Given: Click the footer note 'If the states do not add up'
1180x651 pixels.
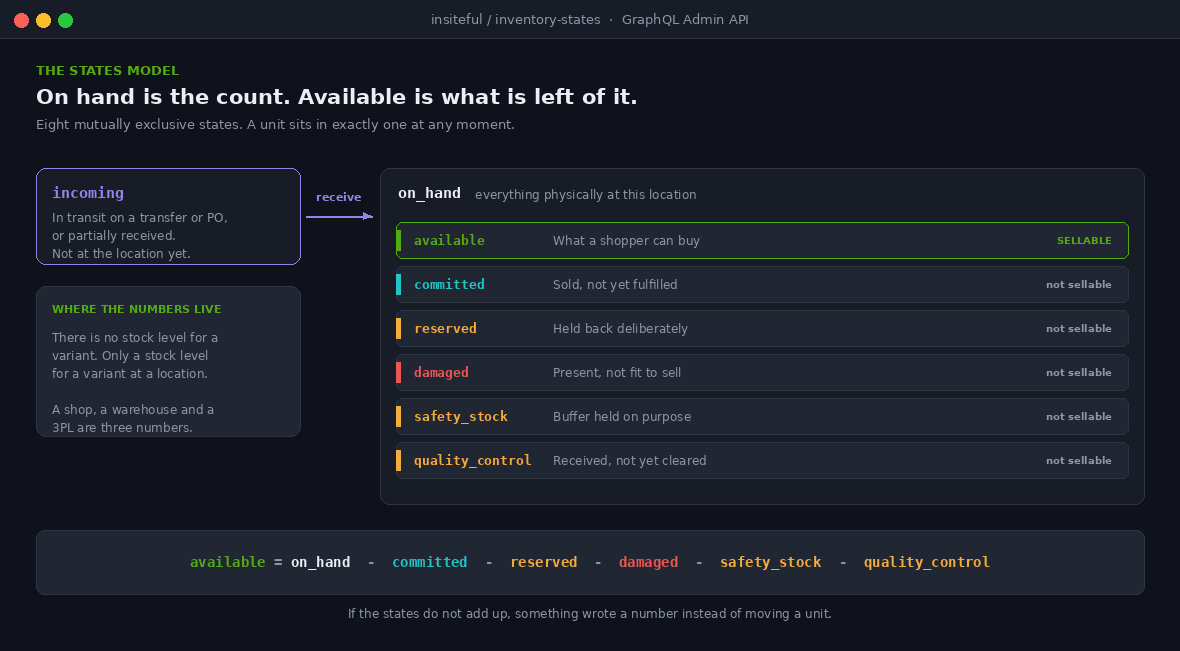Looking at the screenshot, I should point(430,614).
